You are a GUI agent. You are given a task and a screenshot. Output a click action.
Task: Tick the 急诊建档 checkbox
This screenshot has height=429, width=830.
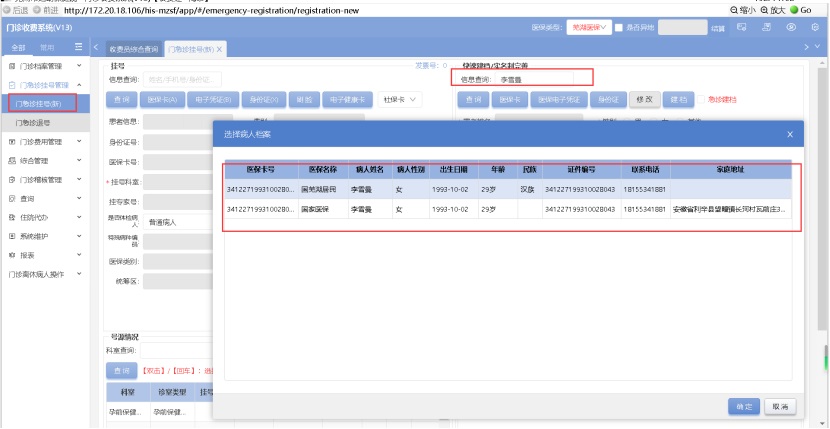tap(700, 100)
